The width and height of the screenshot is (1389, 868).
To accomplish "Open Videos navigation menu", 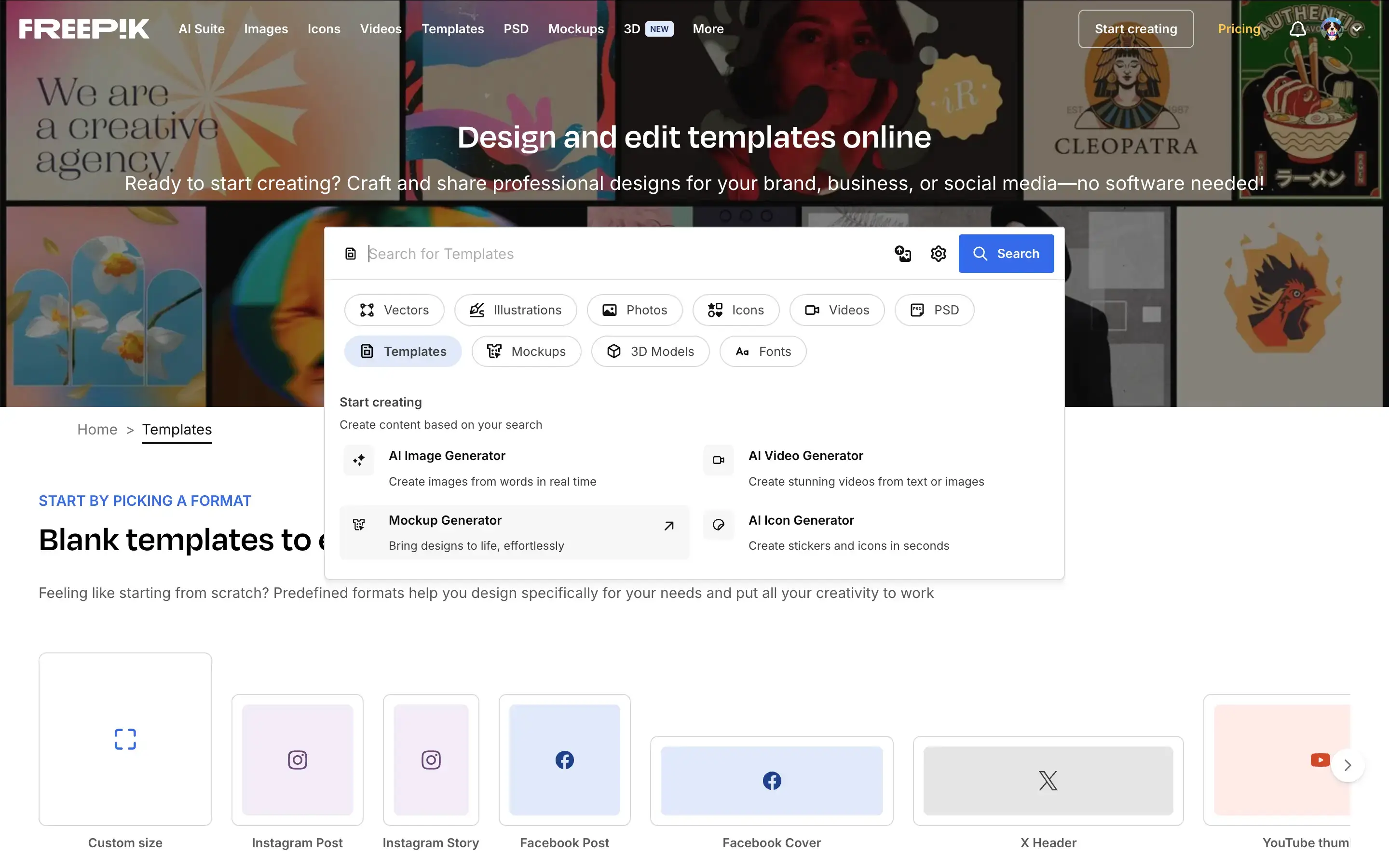I will tap(381, 29).
